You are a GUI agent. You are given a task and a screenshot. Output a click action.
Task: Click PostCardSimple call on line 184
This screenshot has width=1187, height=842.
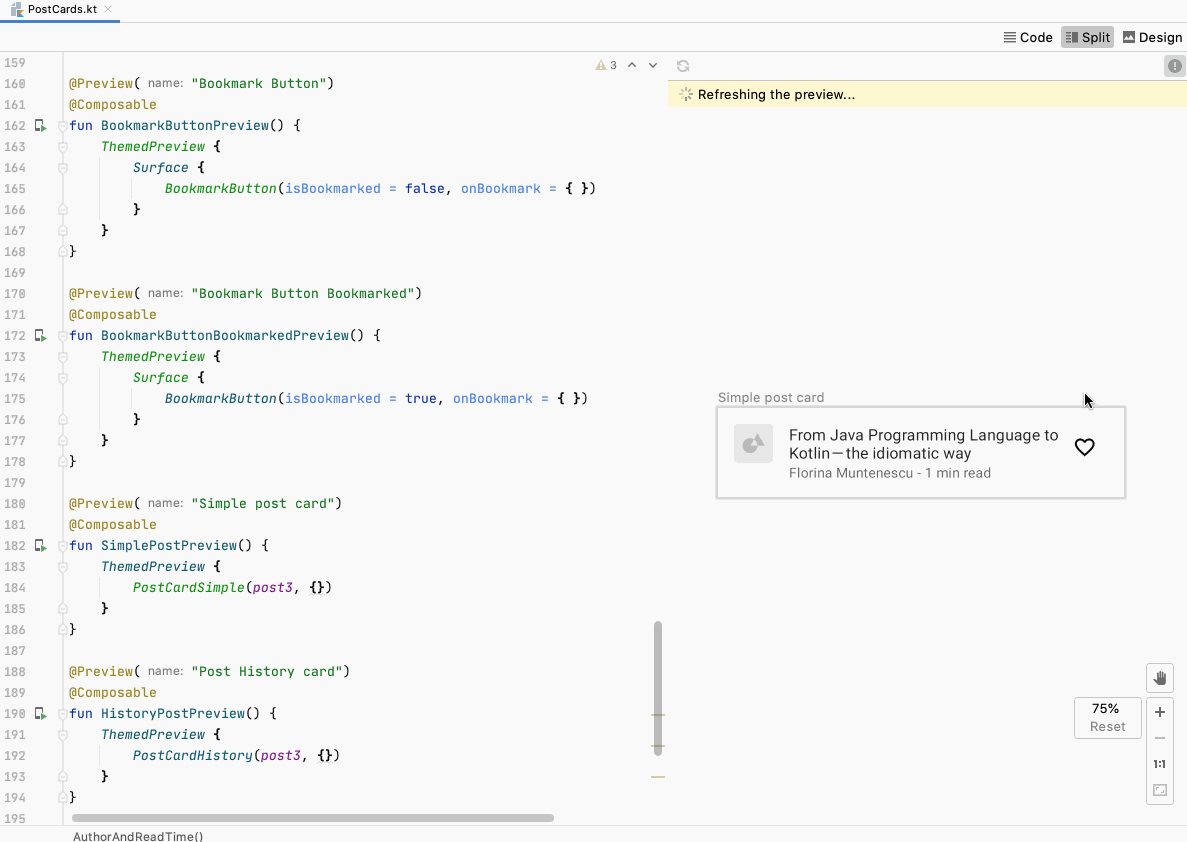click(x=188, y=588)
